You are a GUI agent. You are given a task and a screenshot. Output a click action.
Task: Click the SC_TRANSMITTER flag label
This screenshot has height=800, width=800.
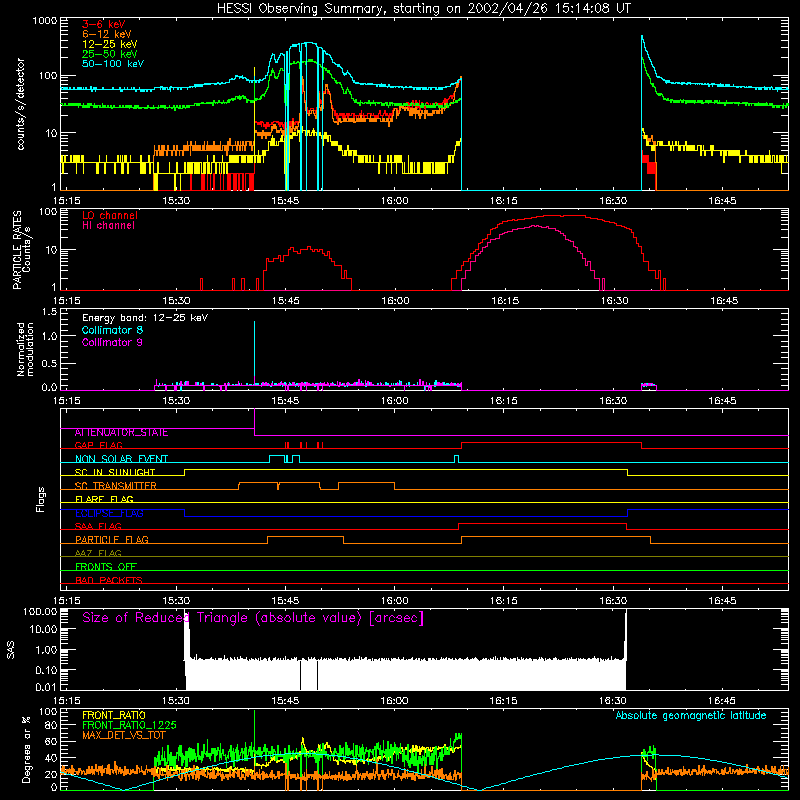coord(116,486)
